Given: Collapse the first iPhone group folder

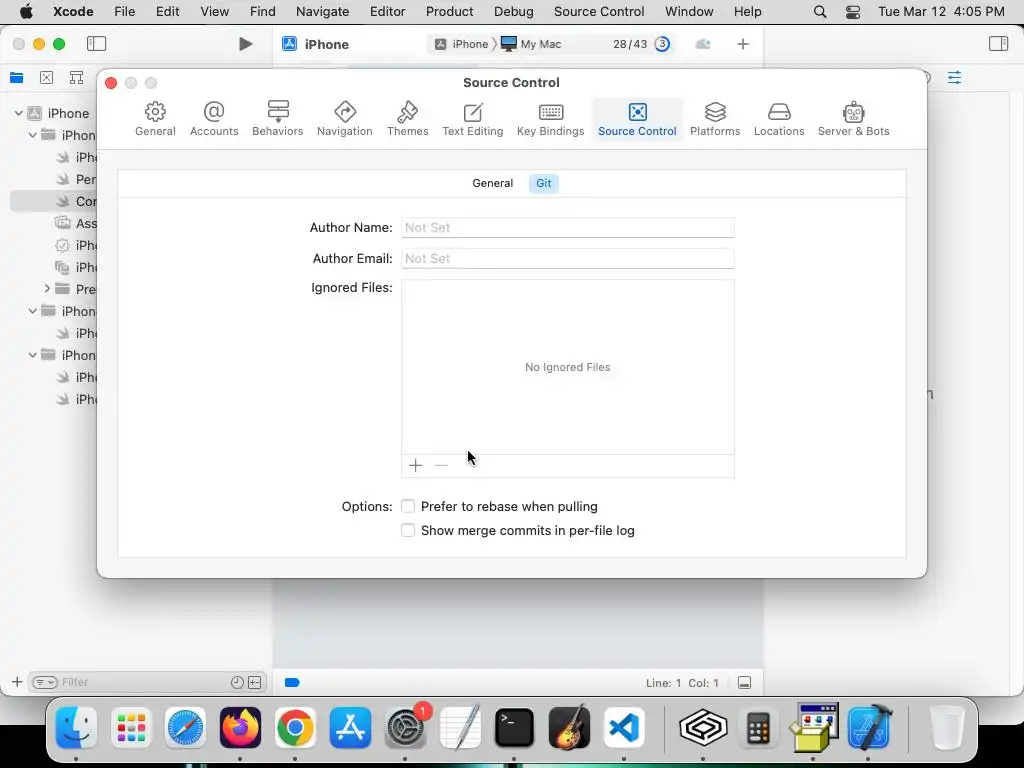Looking at the screenshot, I should [x=32, y=135].
